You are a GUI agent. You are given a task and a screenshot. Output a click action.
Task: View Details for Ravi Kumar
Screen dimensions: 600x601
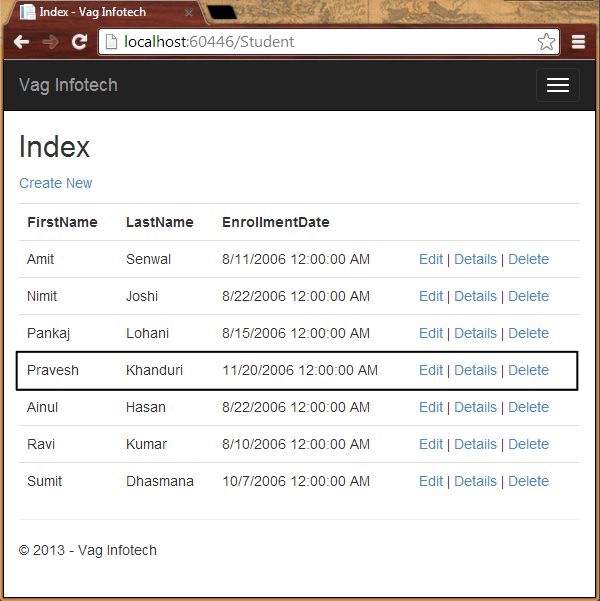tap(475, 444)
